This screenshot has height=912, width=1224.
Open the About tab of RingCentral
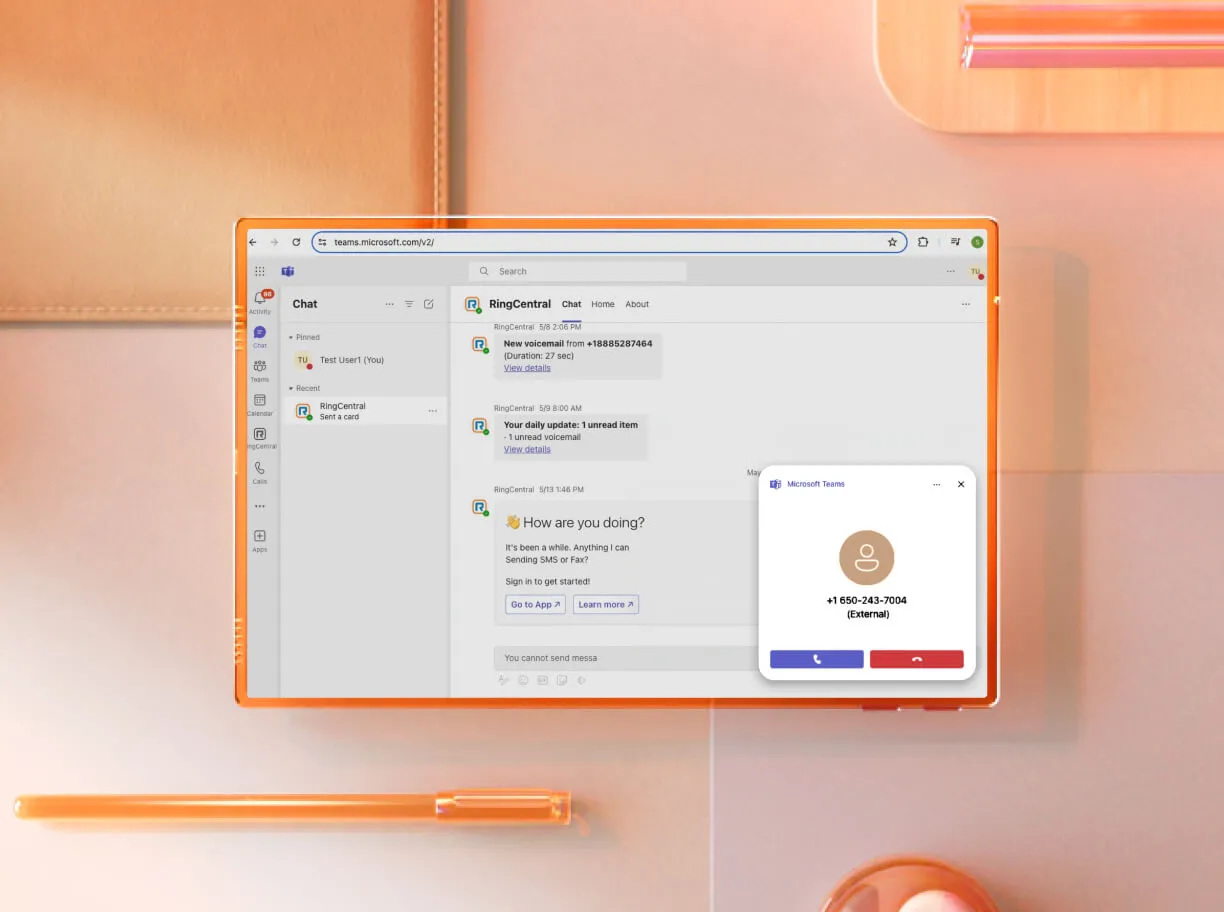point(637,304)
